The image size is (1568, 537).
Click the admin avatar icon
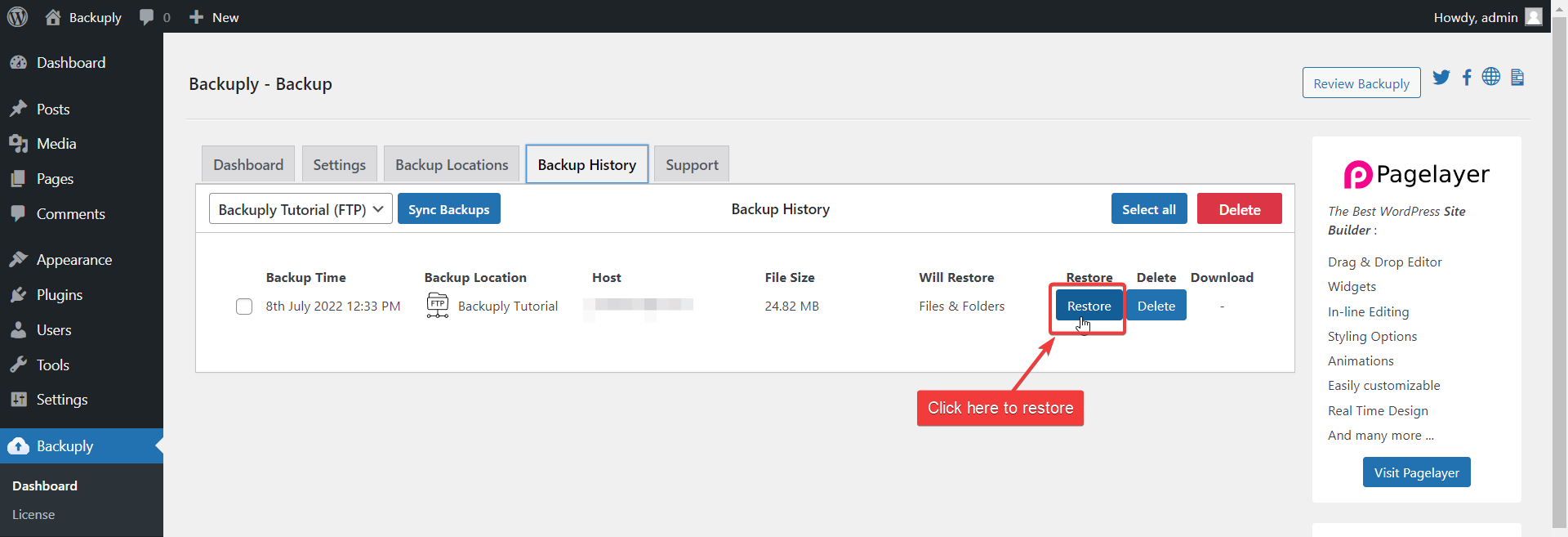(x=1534, y=16)
